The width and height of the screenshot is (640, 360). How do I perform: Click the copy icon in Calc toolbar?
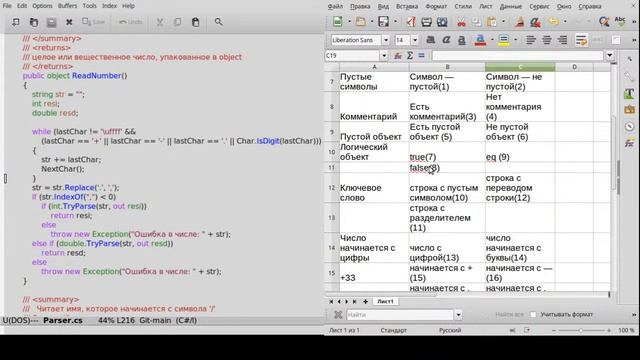click(x=476, y=22)
